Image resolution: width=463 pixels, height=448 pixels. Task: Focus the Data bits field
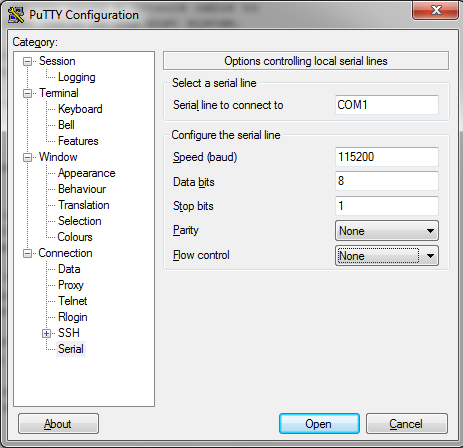pos(387,181)
